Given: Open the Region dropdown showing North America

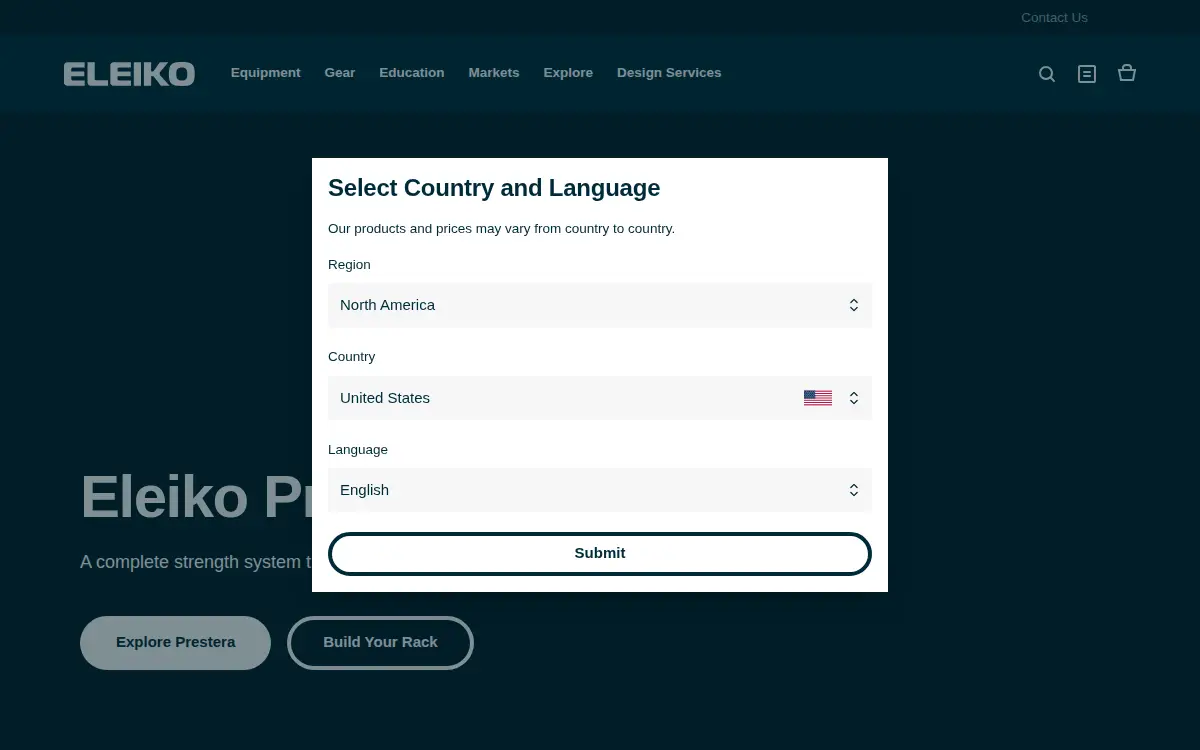Looking at the screenshot, I should [600, 305].
